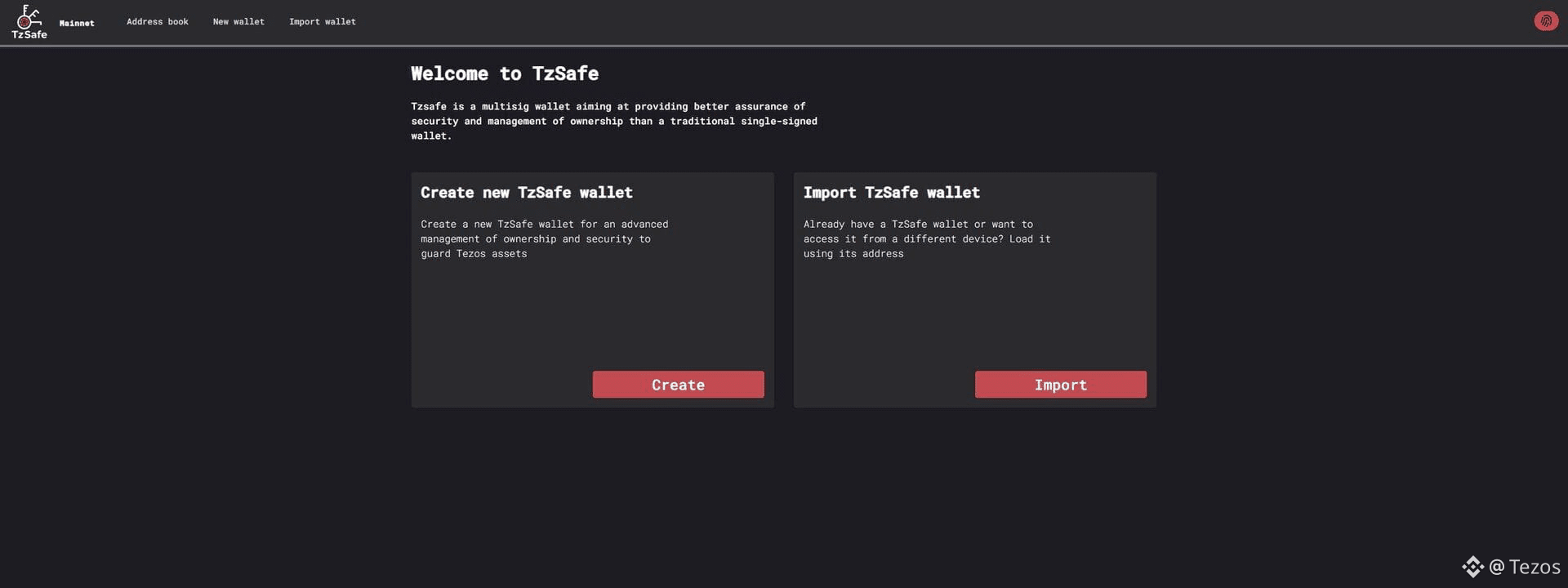
Task: Click the multisig wallet intro paragraph
Action: tap(614, 121)
